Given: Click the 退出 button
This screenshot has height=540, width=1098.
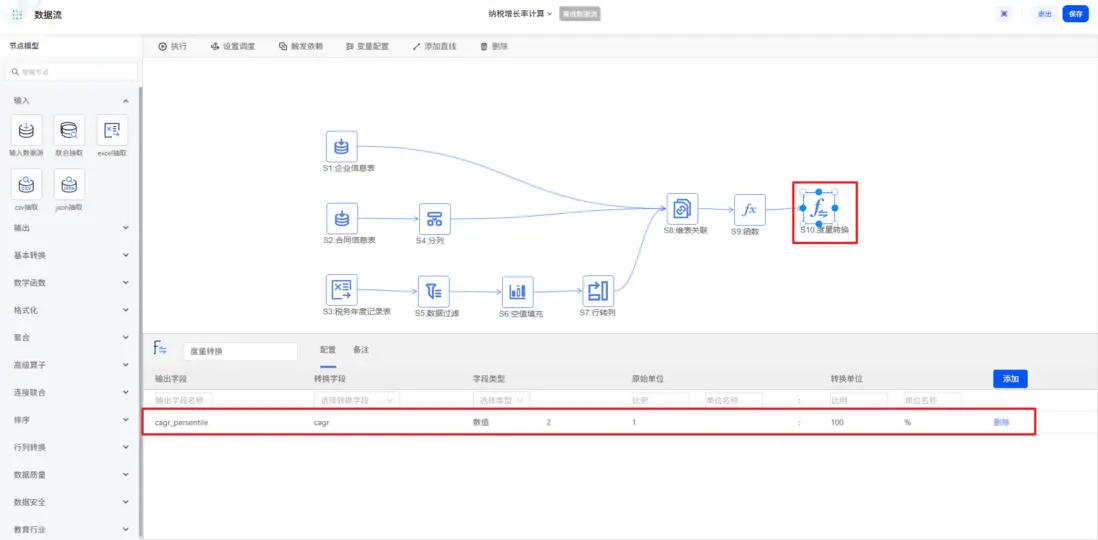Looking at the screenshot, I should click(x=1045, y=14).
